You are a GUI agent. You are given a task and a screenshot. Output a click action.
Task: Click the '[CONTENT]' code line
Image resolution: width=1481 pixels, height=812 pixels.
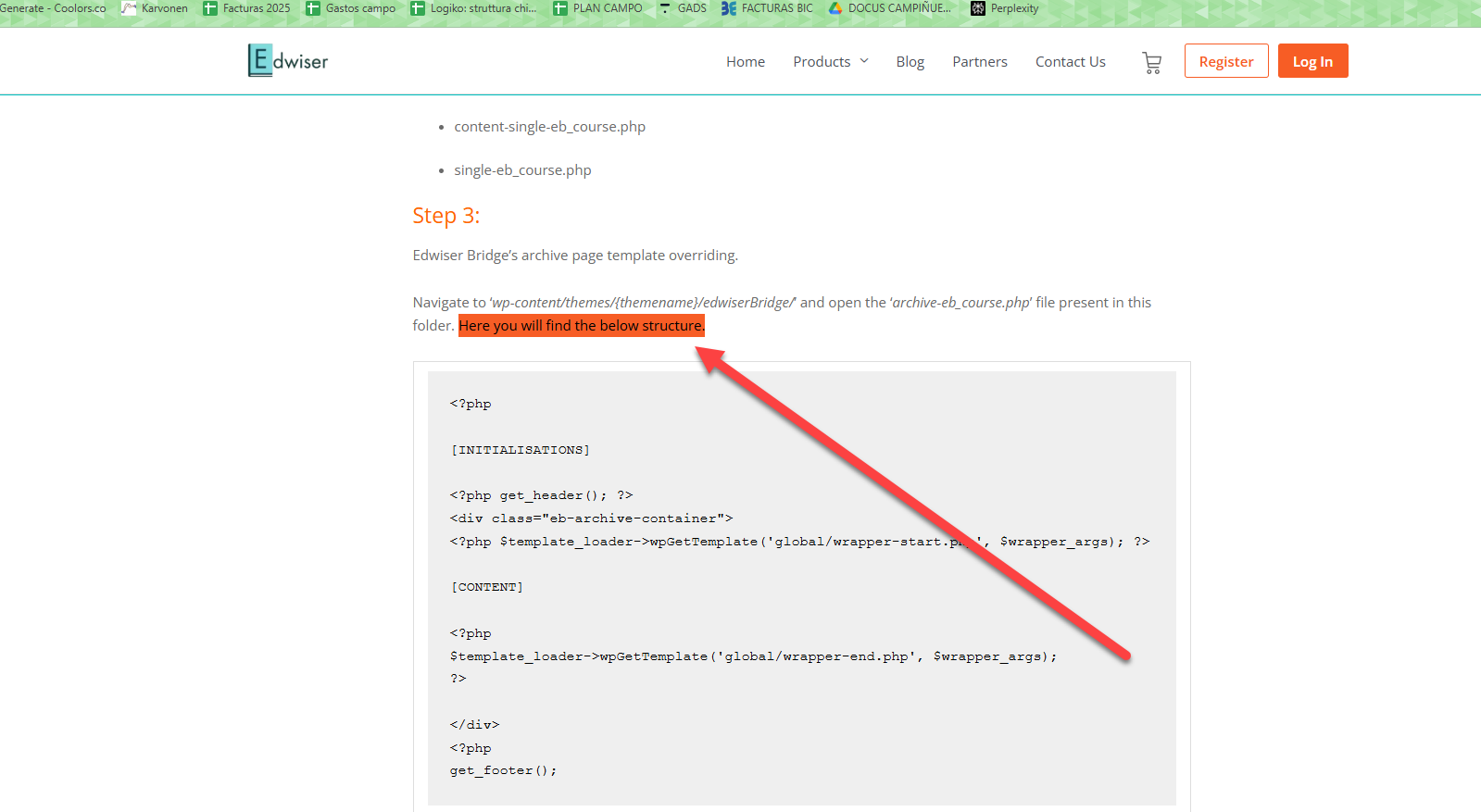[487, 587]
